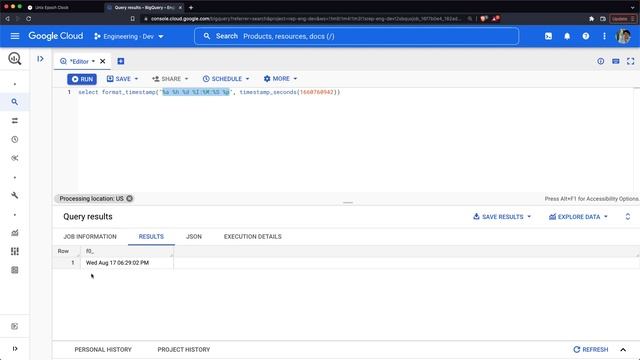The width and height of the screenshot is (640, 360).
Task: Open the Schedule dropdown
Action: pyautogui.click(x=226, y=79)
